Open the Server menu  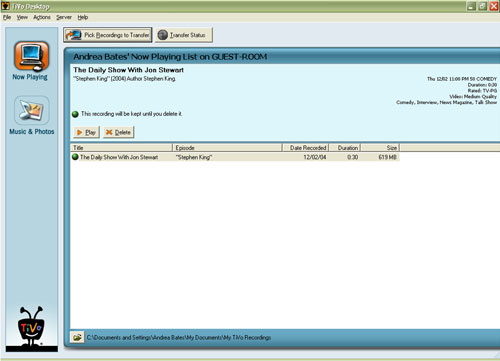[x=64, y=17]
